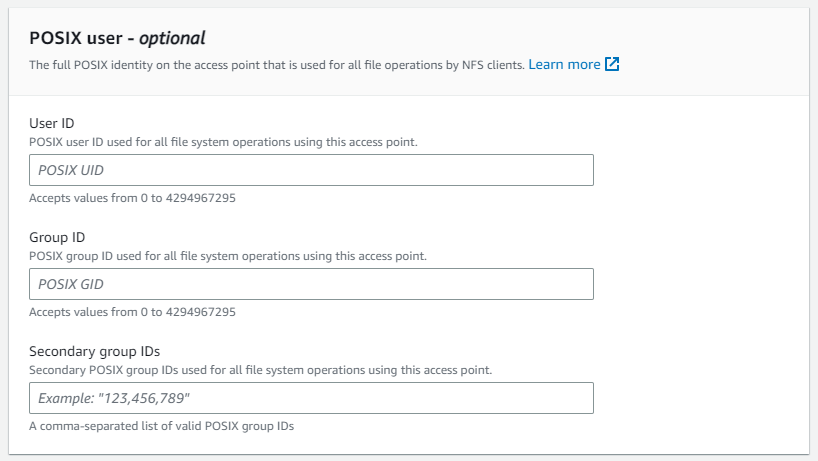Focus the POSIX GID input field
818x461 pixels.
point(311,284)
